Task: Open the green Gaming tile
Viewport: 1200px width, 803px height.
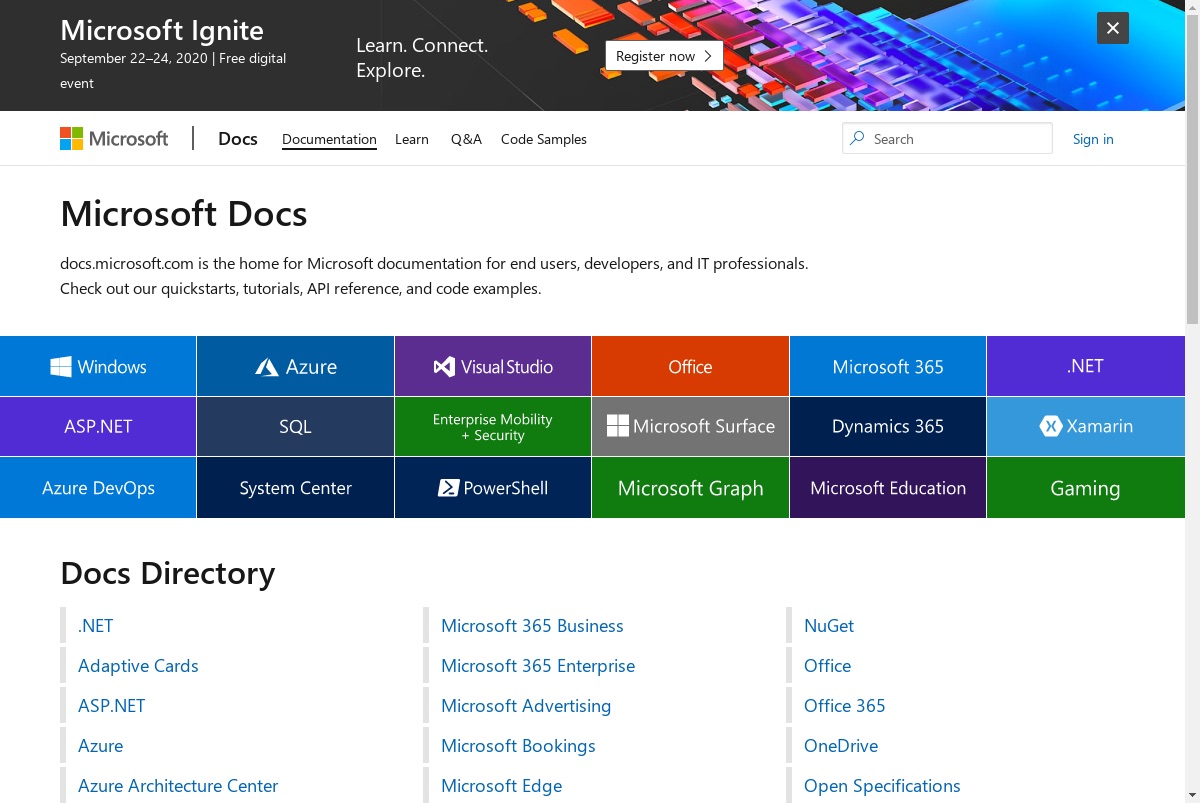Action: pos(1086,488)
